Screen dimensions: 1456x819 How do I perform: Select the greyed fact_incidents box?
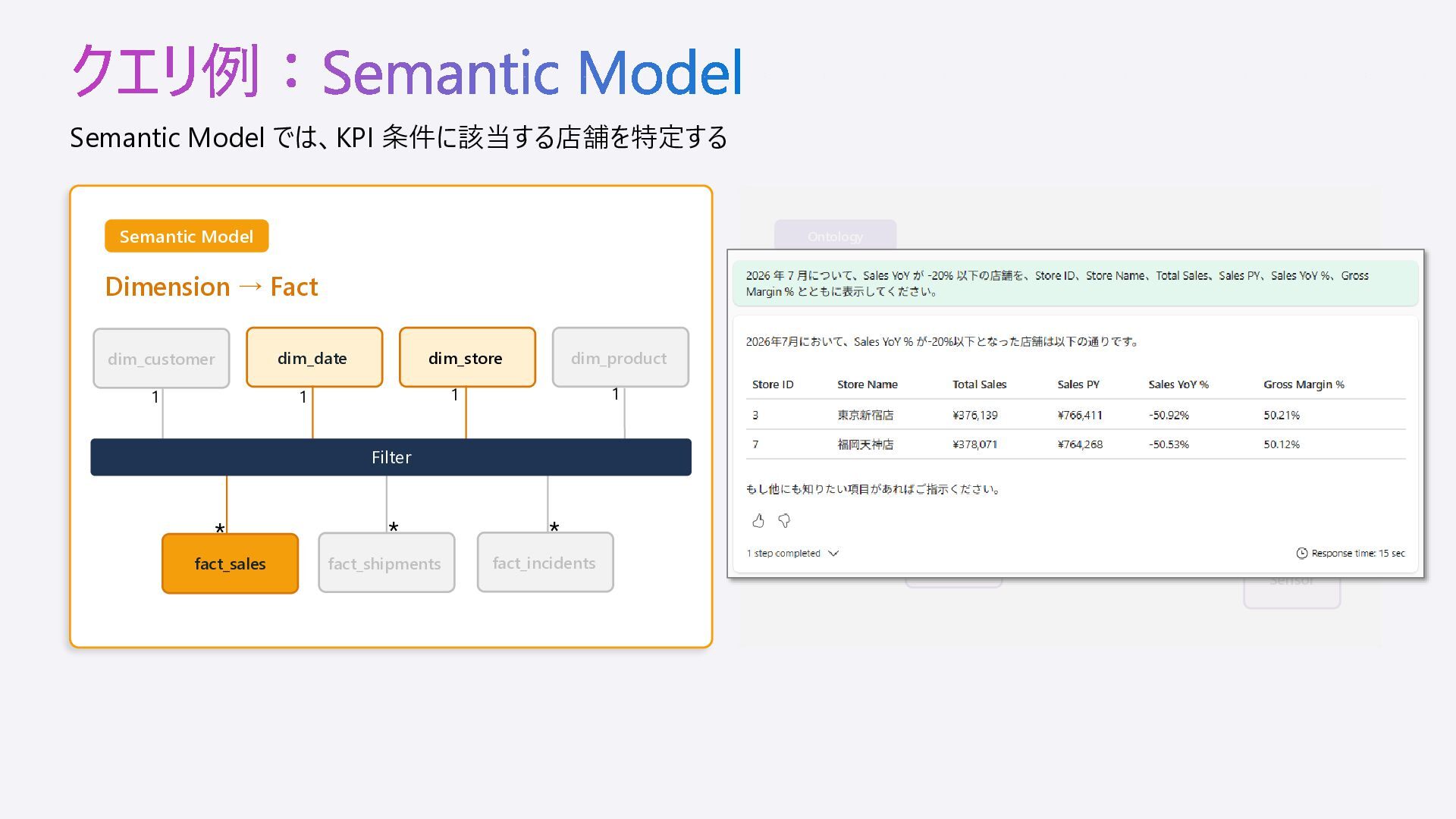coord(545,562)
